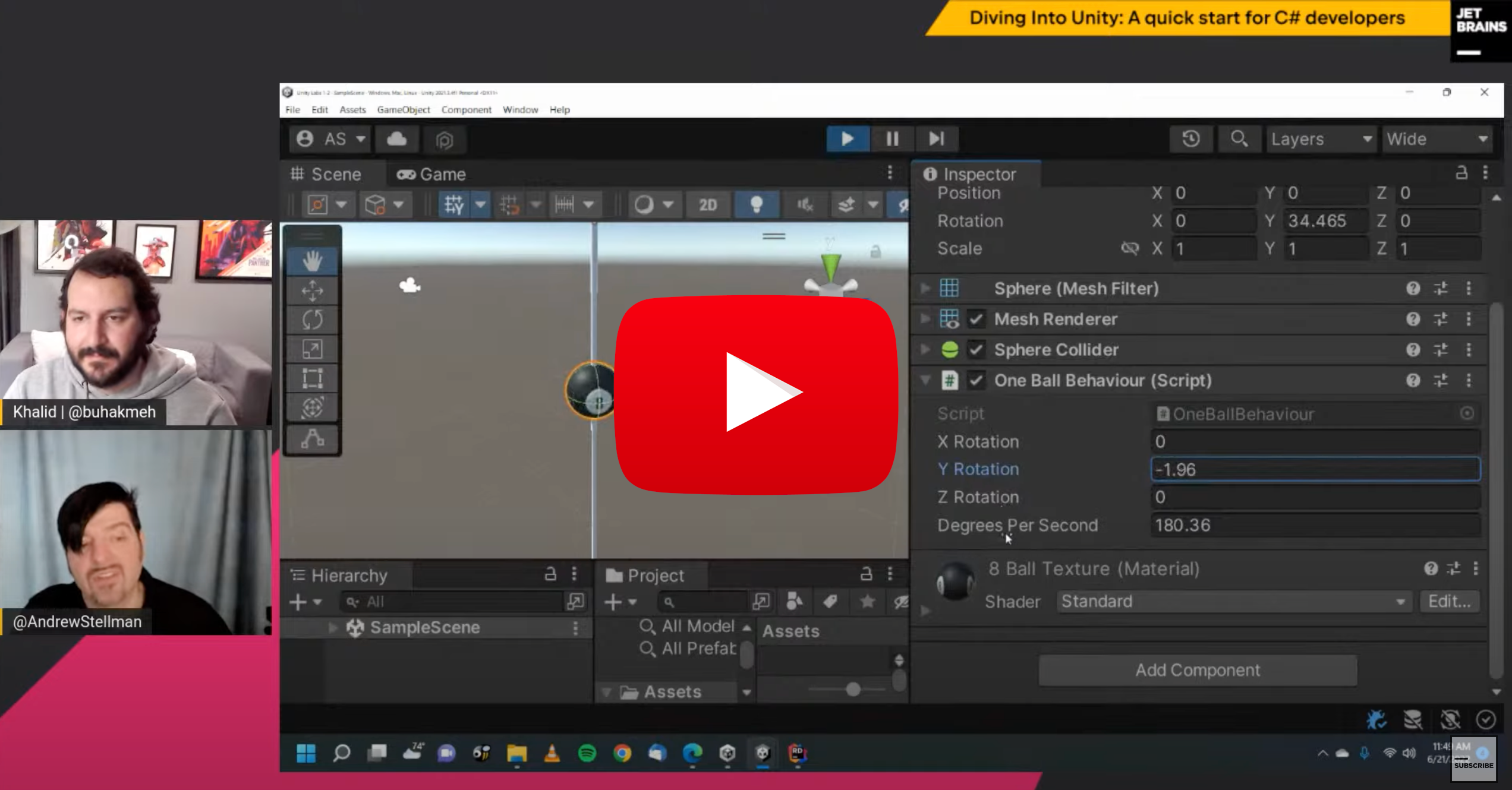Click the Add Component button
1512x790 pixels.
[1197, 669]
